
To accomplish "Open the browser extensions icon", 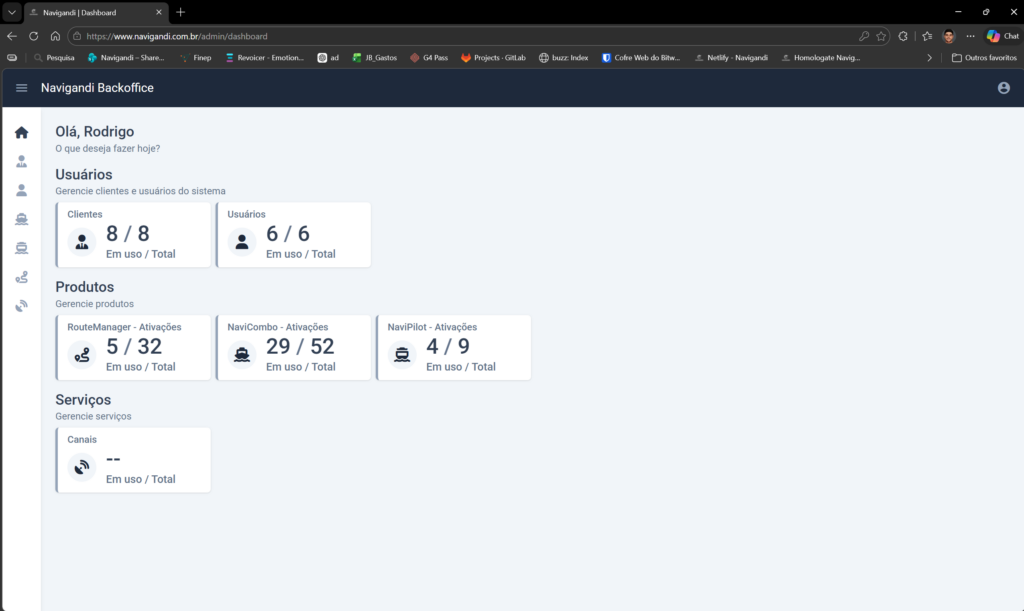I will point(903,37).
